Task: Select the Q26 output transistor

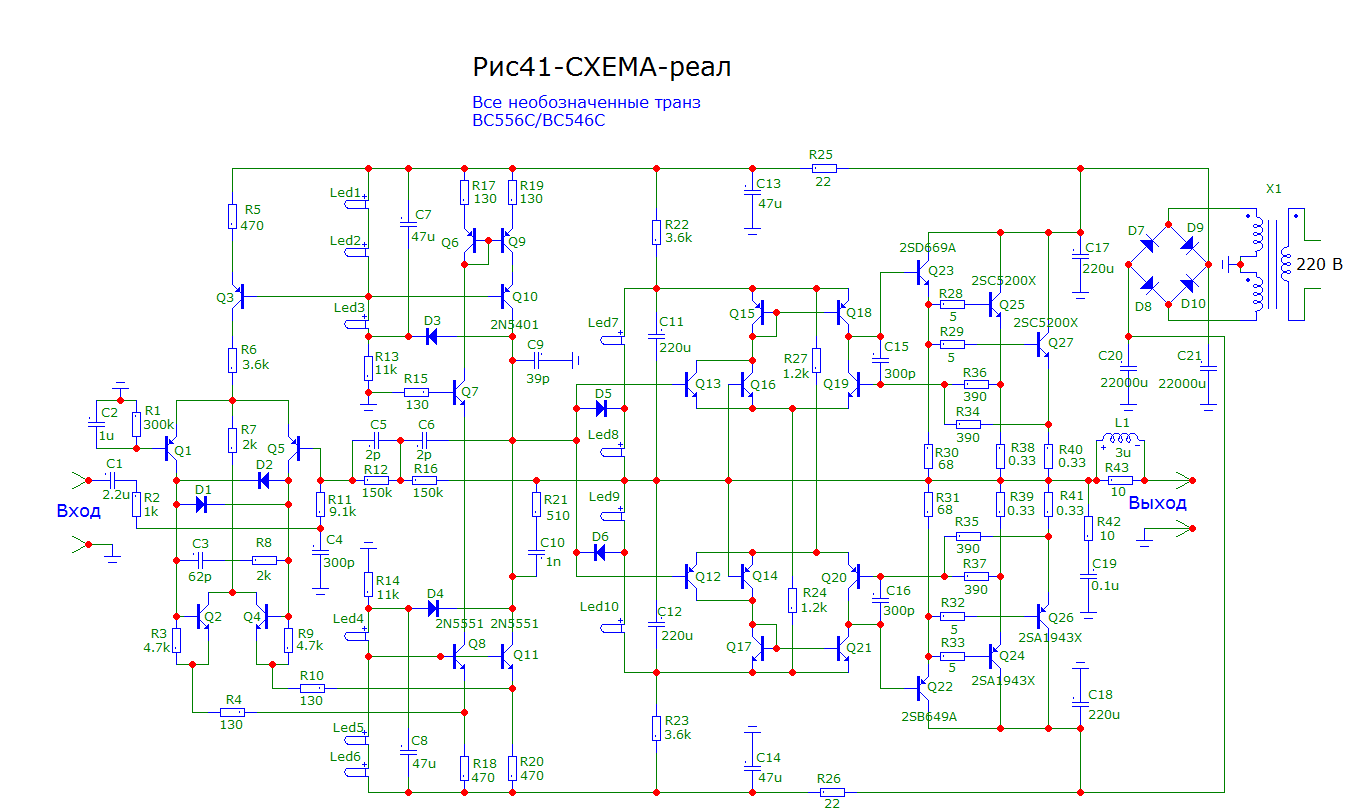Action: pos(1044,616)
